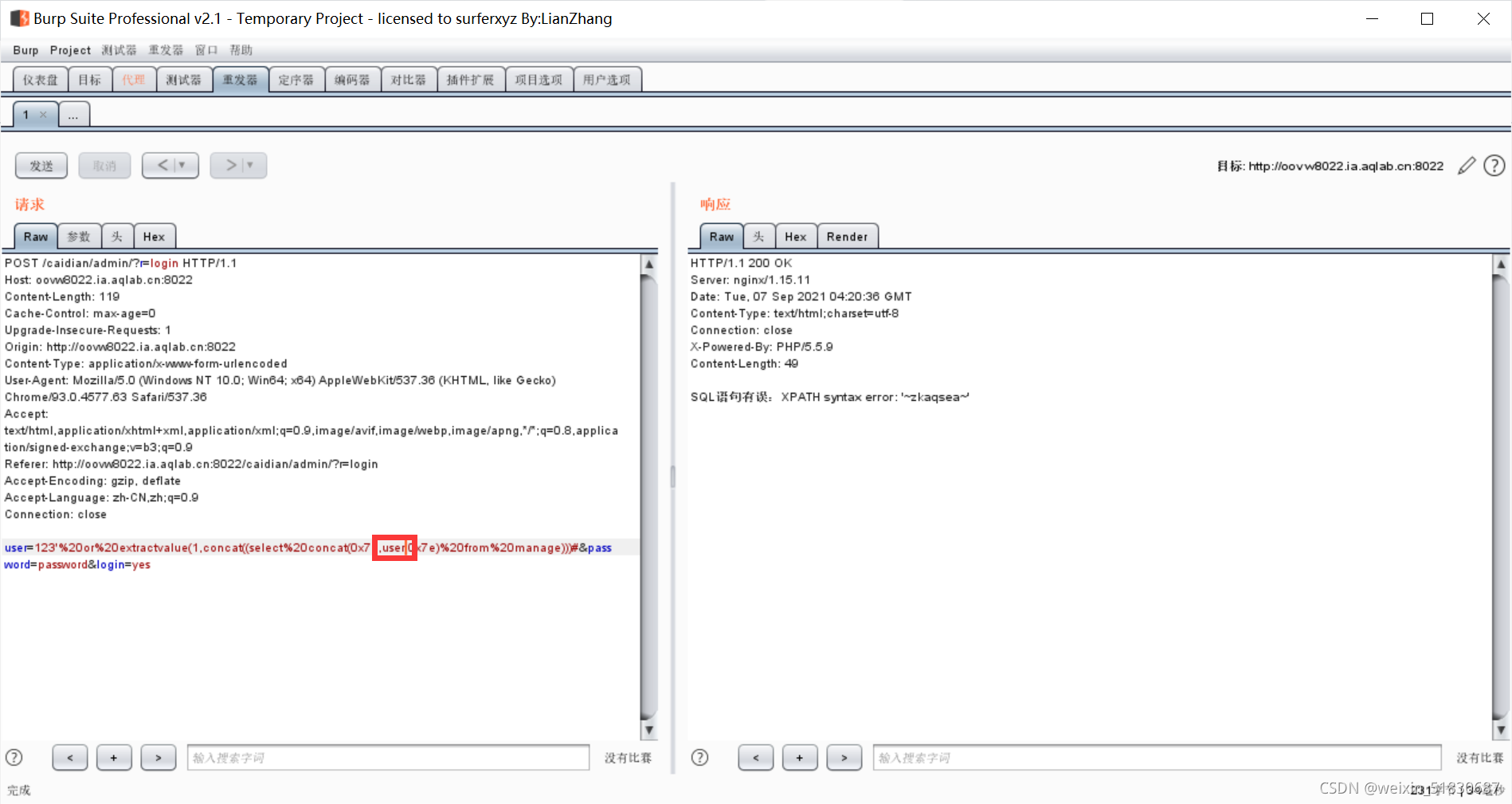Open the 帮助 menu
This screenshot has width=1512, height=804.
241,50
